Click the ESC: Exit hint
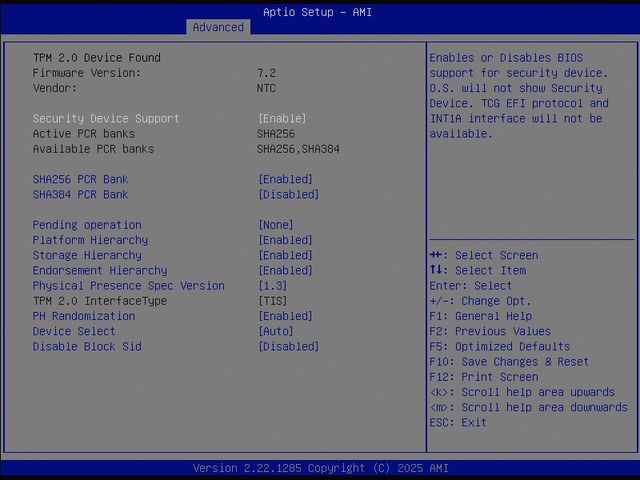This screenshot has width=640, height=480. pyautogui.click(x=458, y=422)
